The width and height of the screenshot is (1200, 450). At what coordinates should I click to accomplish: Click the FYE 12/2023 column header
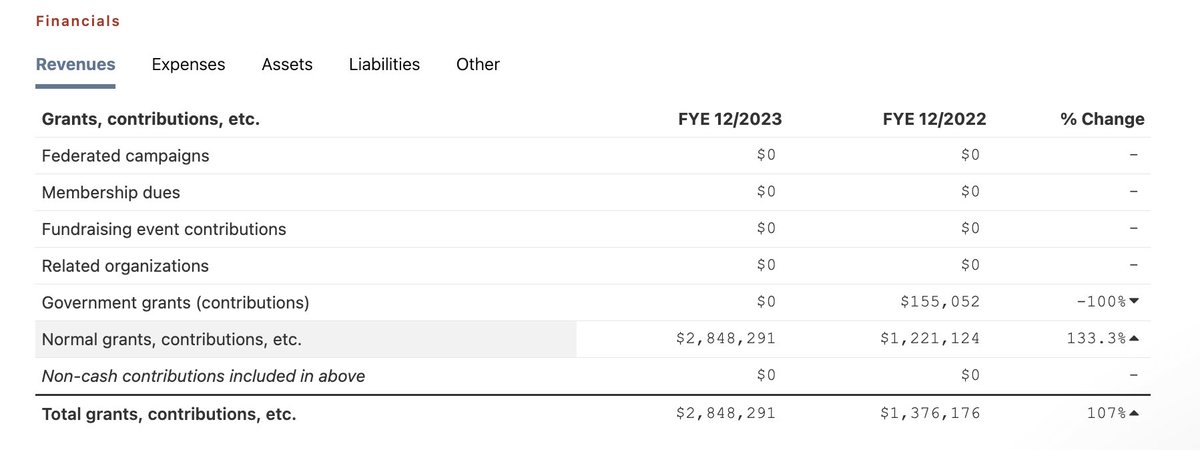coord(729,119)
